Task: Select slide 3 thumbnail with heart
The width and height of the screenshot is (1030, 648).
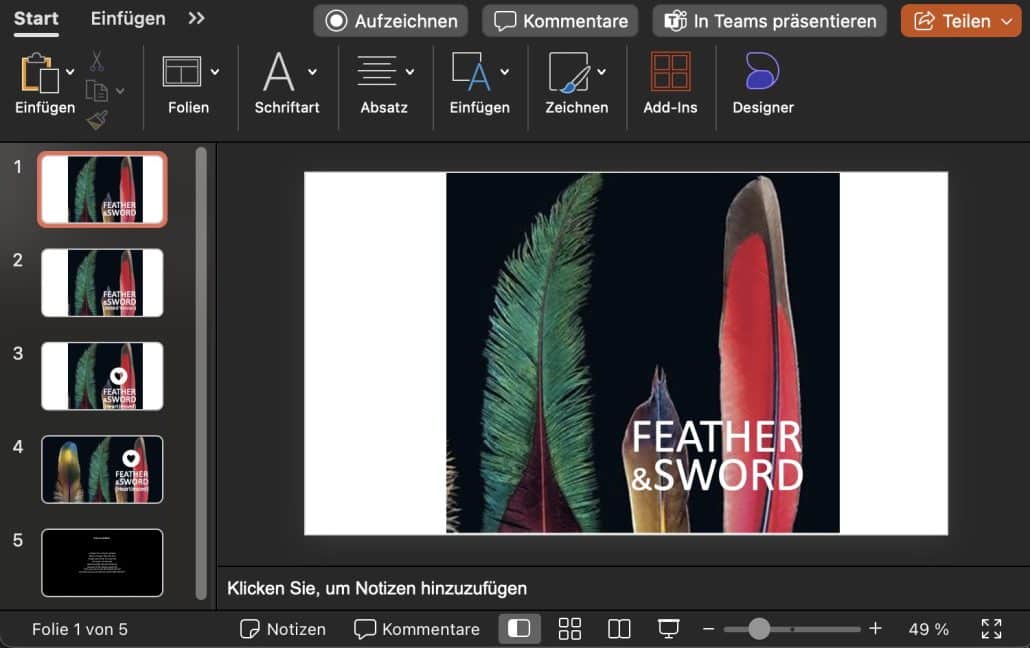Action: (102, 376)
